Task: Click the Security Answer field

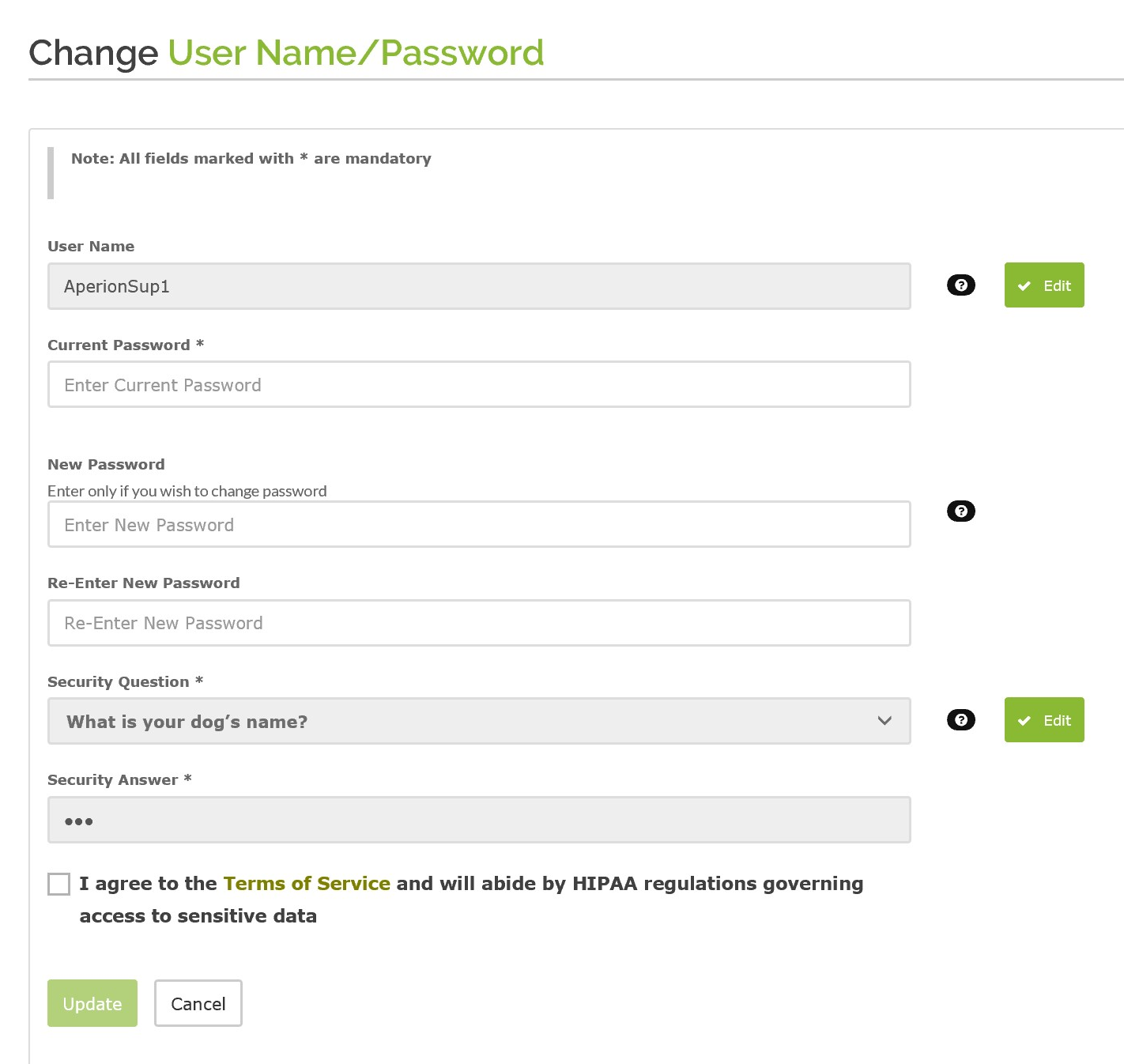Action: tap(479, 820)
